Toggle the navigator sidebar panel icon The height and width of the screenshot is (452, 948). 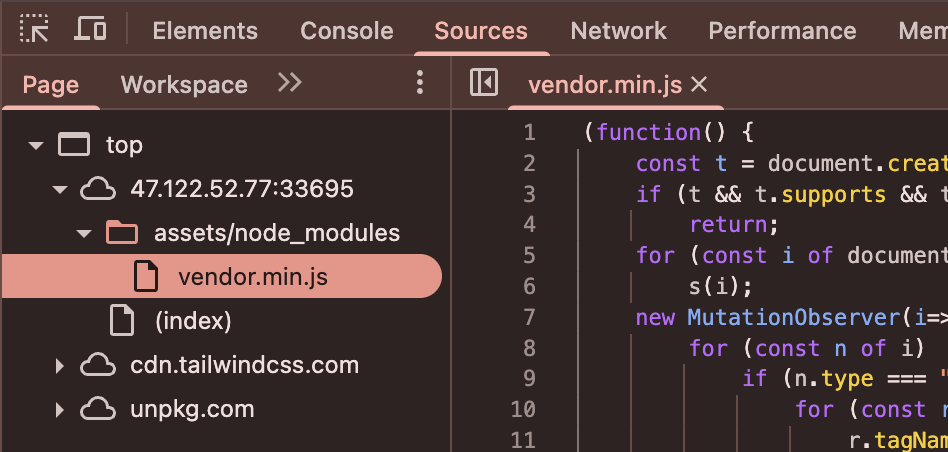coord(484,83)
